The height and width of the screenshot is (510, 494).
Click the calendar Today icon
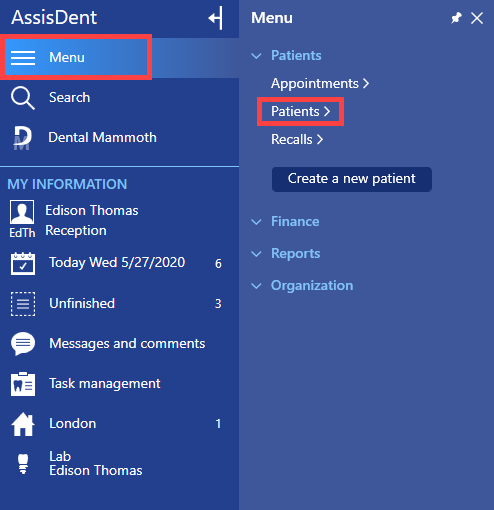pyautogui.click(x=23, y=263)
